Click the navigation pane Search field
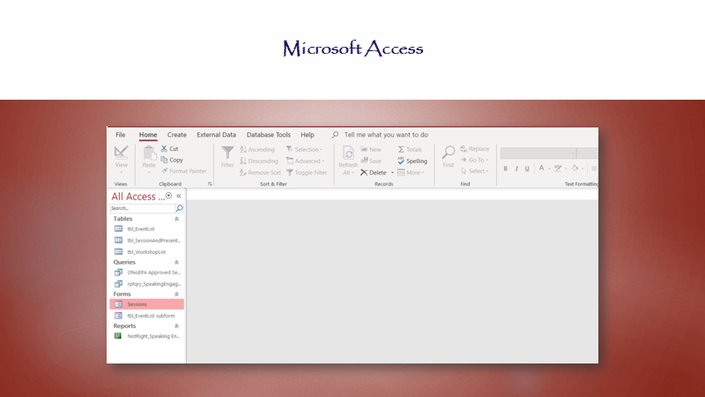The image size is (705, 397). 142,208
